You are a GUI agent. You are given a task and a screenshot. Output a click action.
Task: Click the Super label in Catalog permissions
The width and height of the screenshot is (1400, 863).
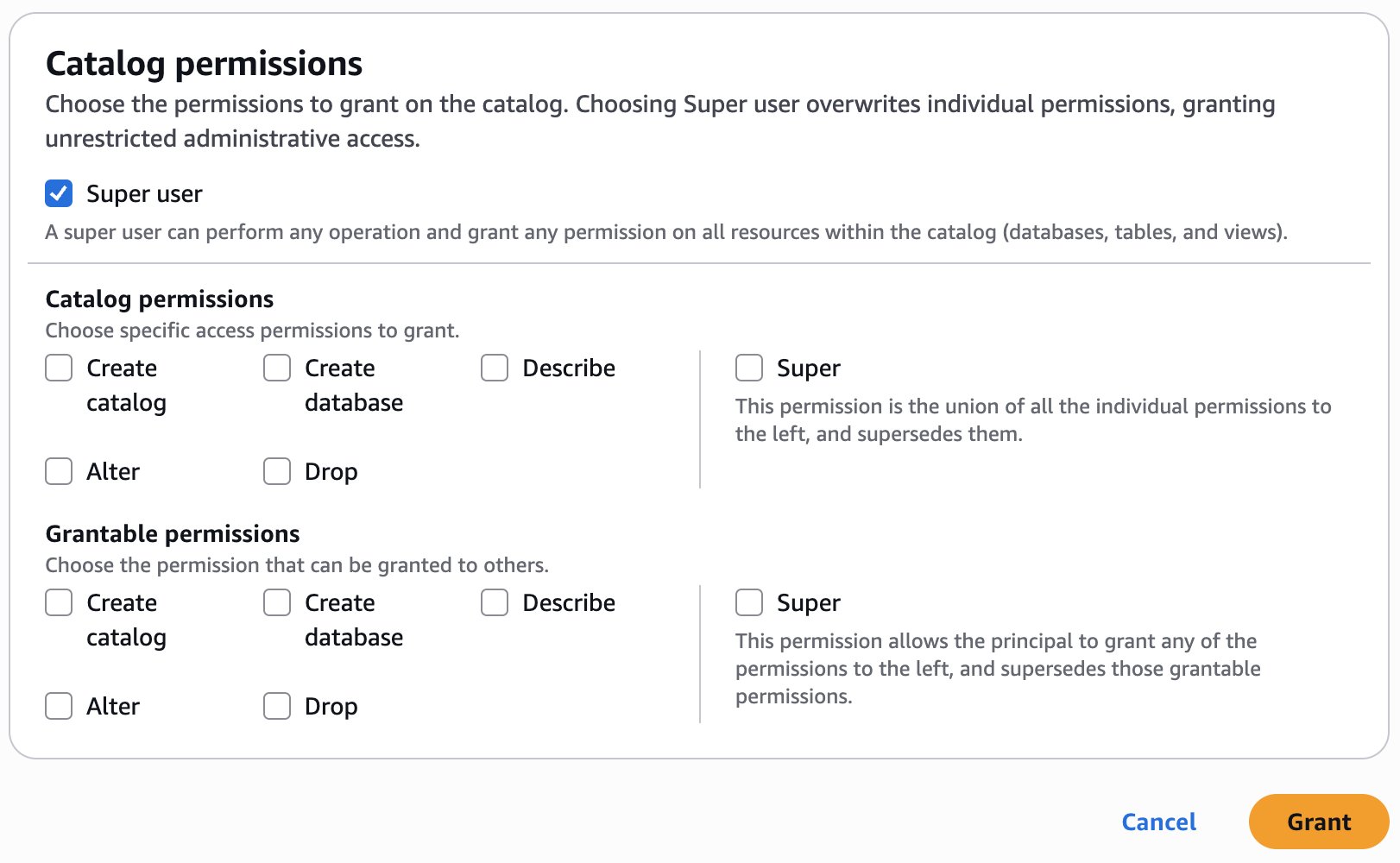click(x=808, y=369)
